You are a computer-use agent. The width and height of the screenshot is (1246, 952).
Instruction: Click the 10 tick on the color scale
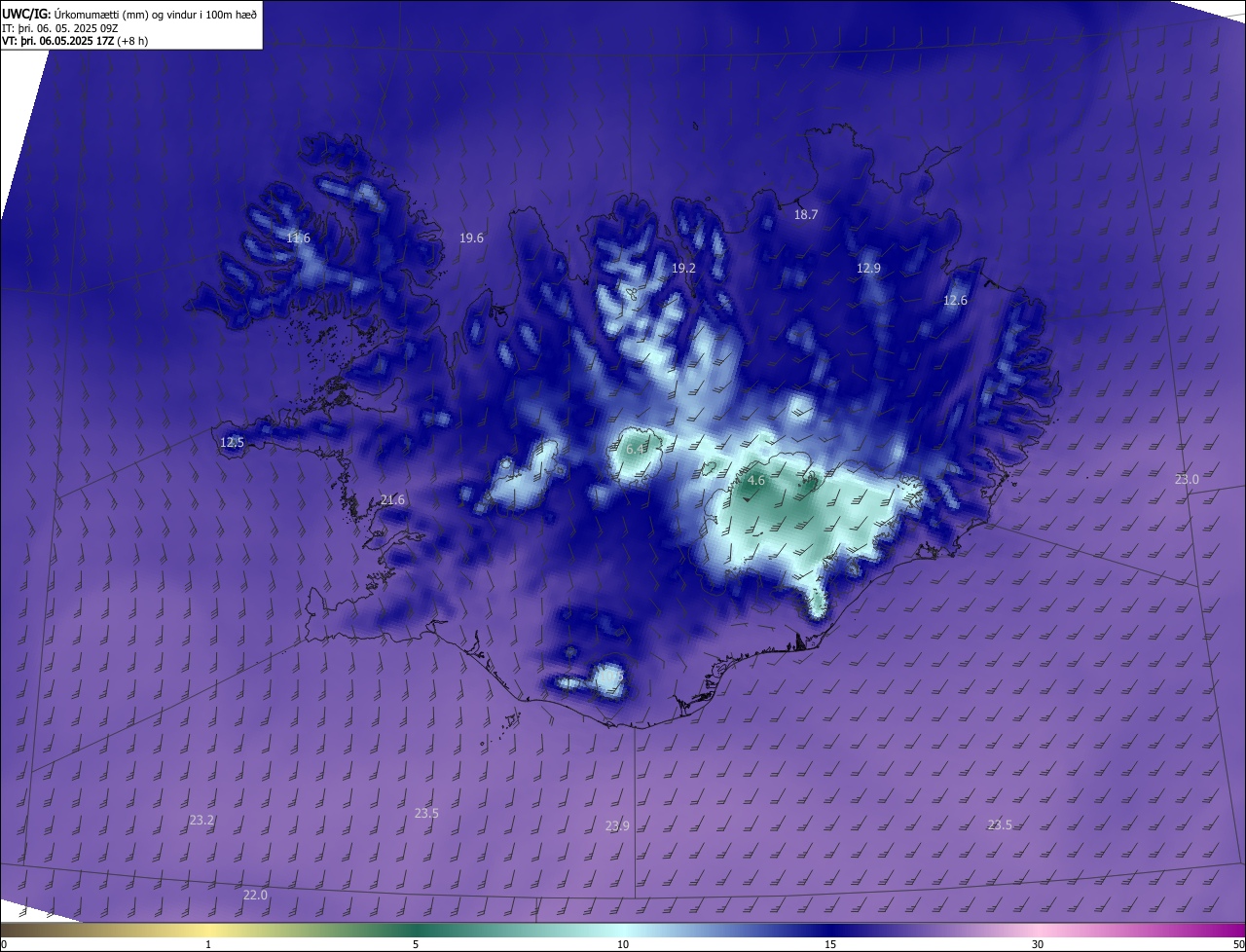623,945
